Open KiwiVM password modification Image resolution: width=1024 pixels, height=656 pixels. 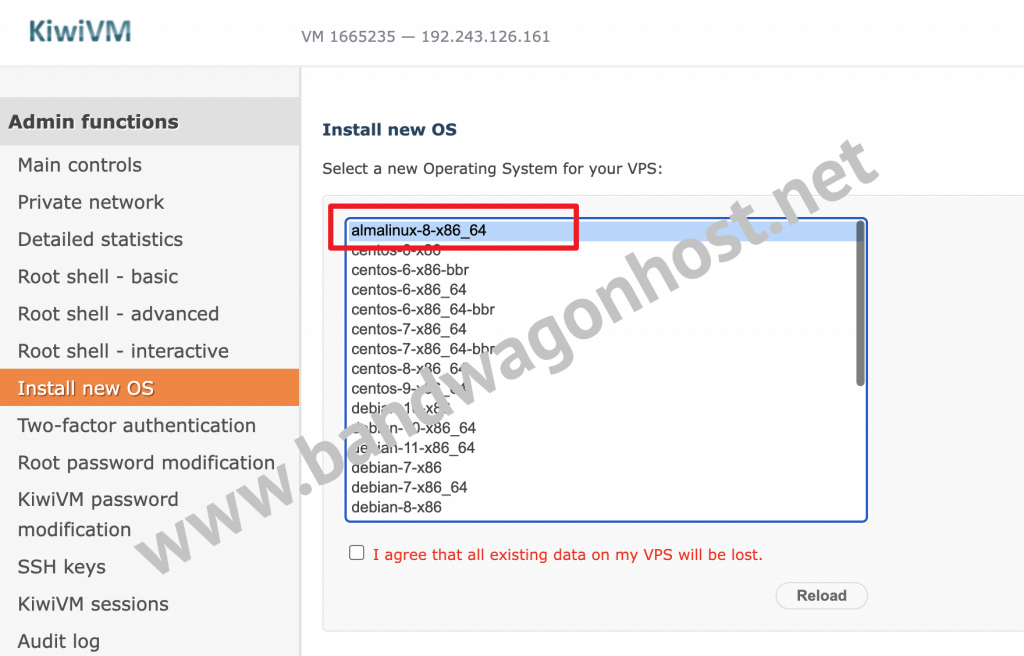(x=98, y=514)
